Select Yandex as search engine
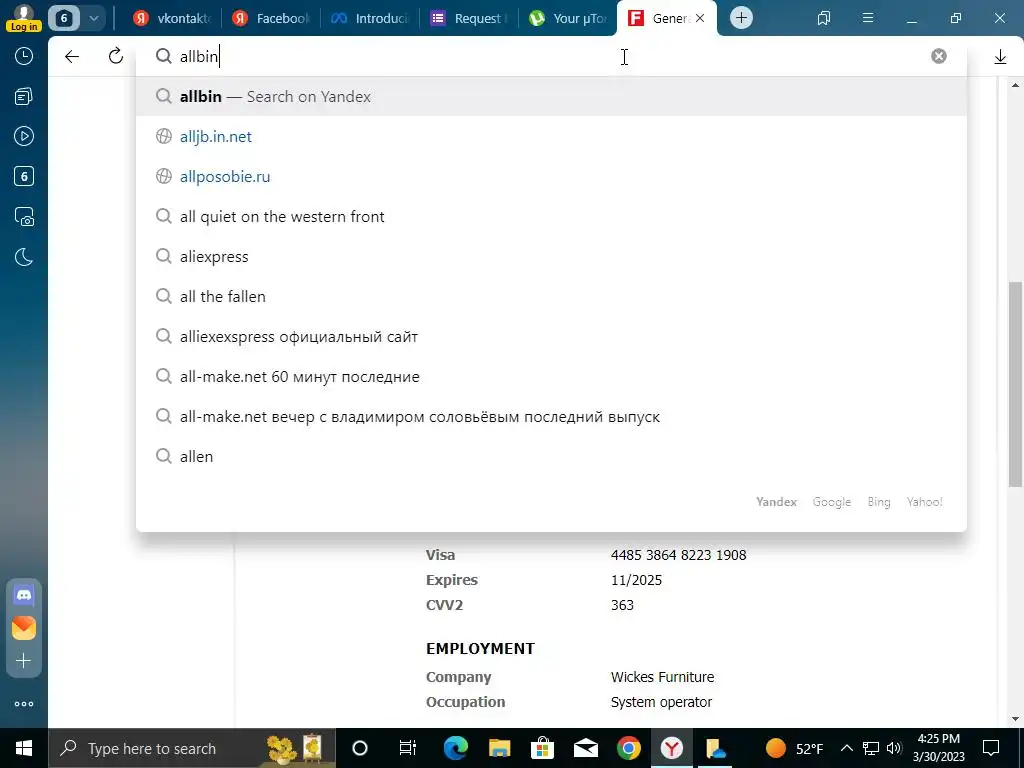 [x=776, y=502]
